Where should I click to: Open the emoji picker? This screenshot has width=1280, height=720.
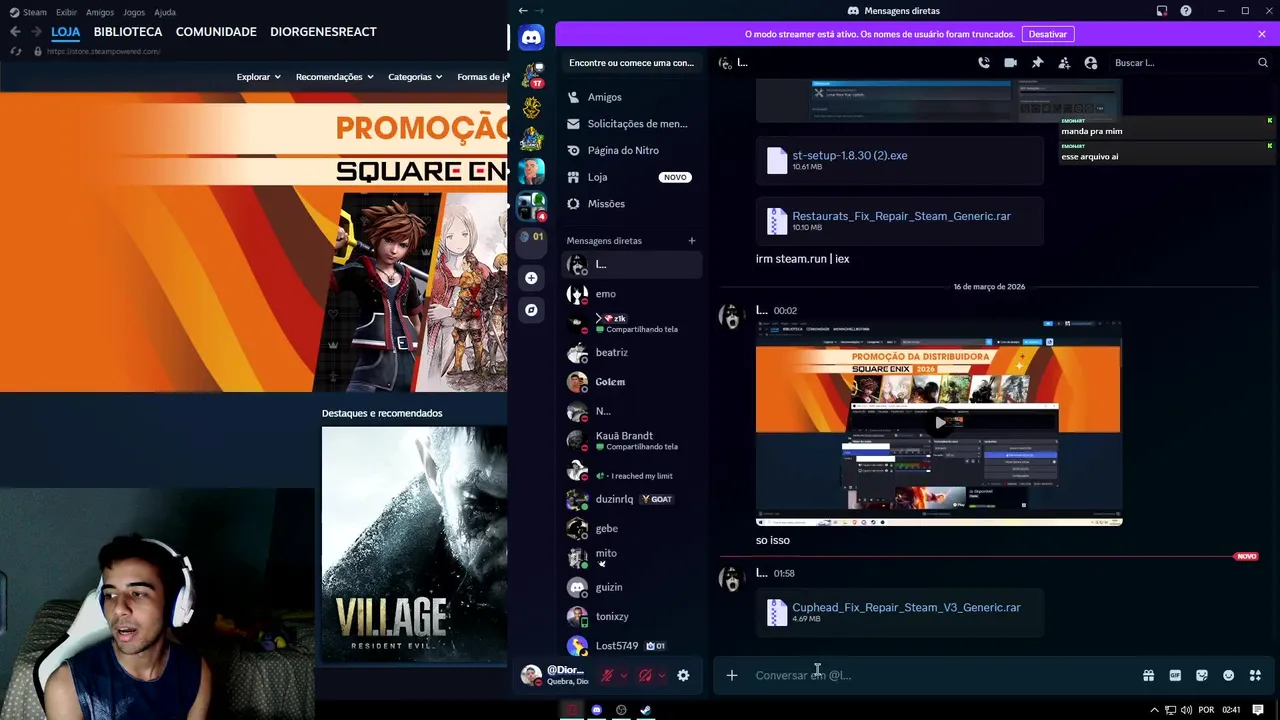pyautogui.click(x=1229, y=675)
